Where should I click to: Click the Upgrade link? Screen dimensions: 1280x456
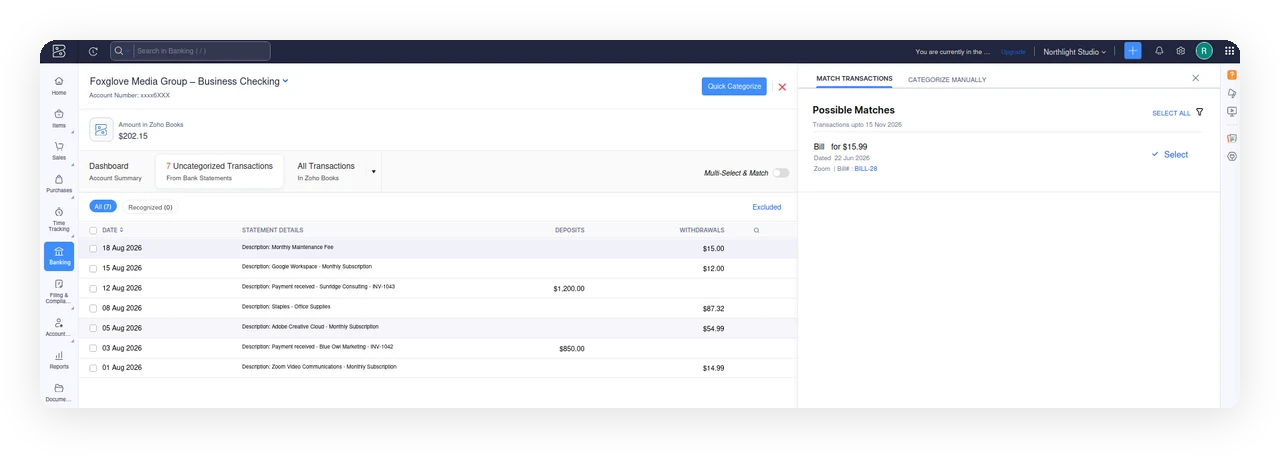pos(1013,51)
